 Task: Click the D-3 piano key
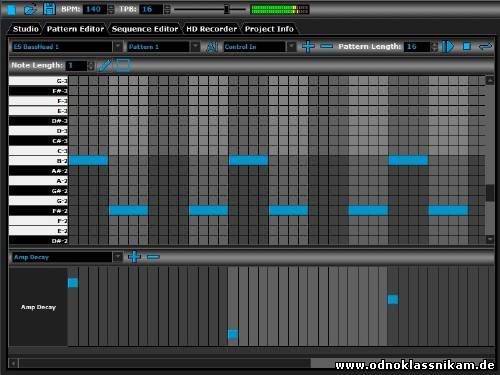point(38,131)
